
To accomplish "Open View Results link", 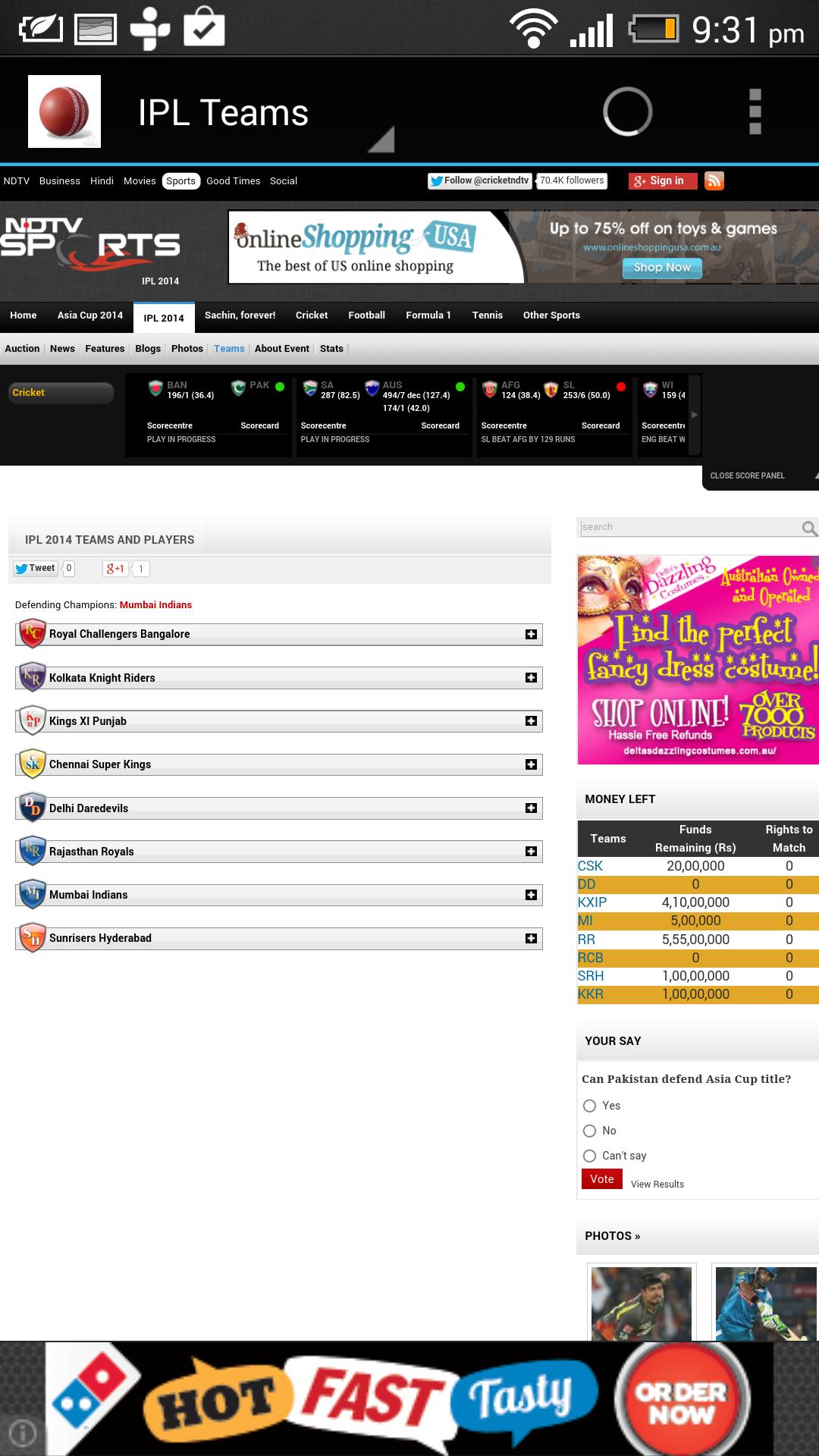I will coord(657,1184).
